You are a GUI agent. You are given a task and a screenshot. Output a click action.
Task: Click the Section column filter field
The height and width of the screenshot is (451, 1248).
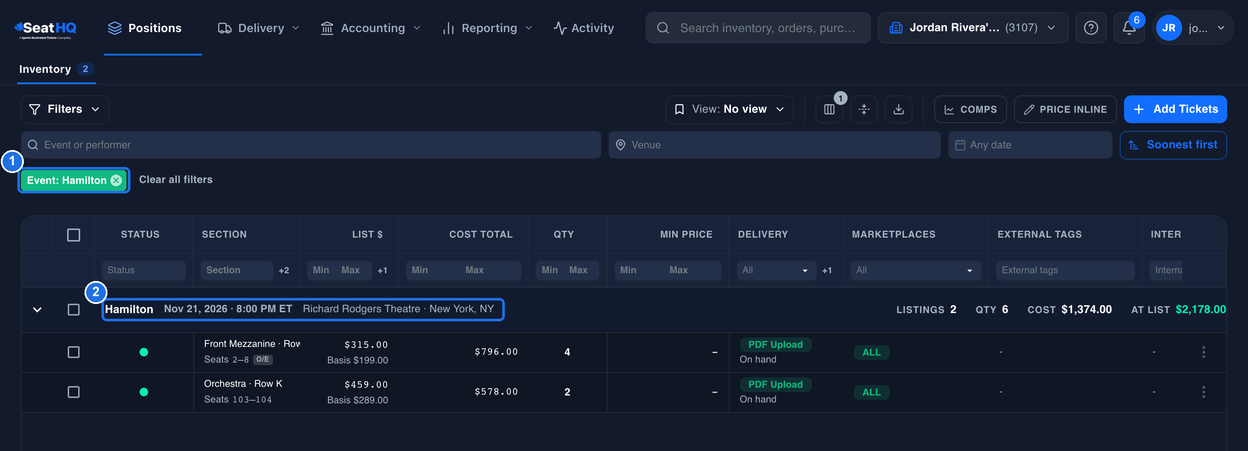pos(237,270)
